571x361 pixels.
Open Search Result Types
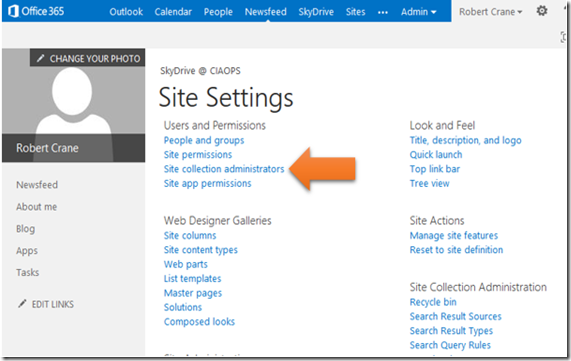451,331
